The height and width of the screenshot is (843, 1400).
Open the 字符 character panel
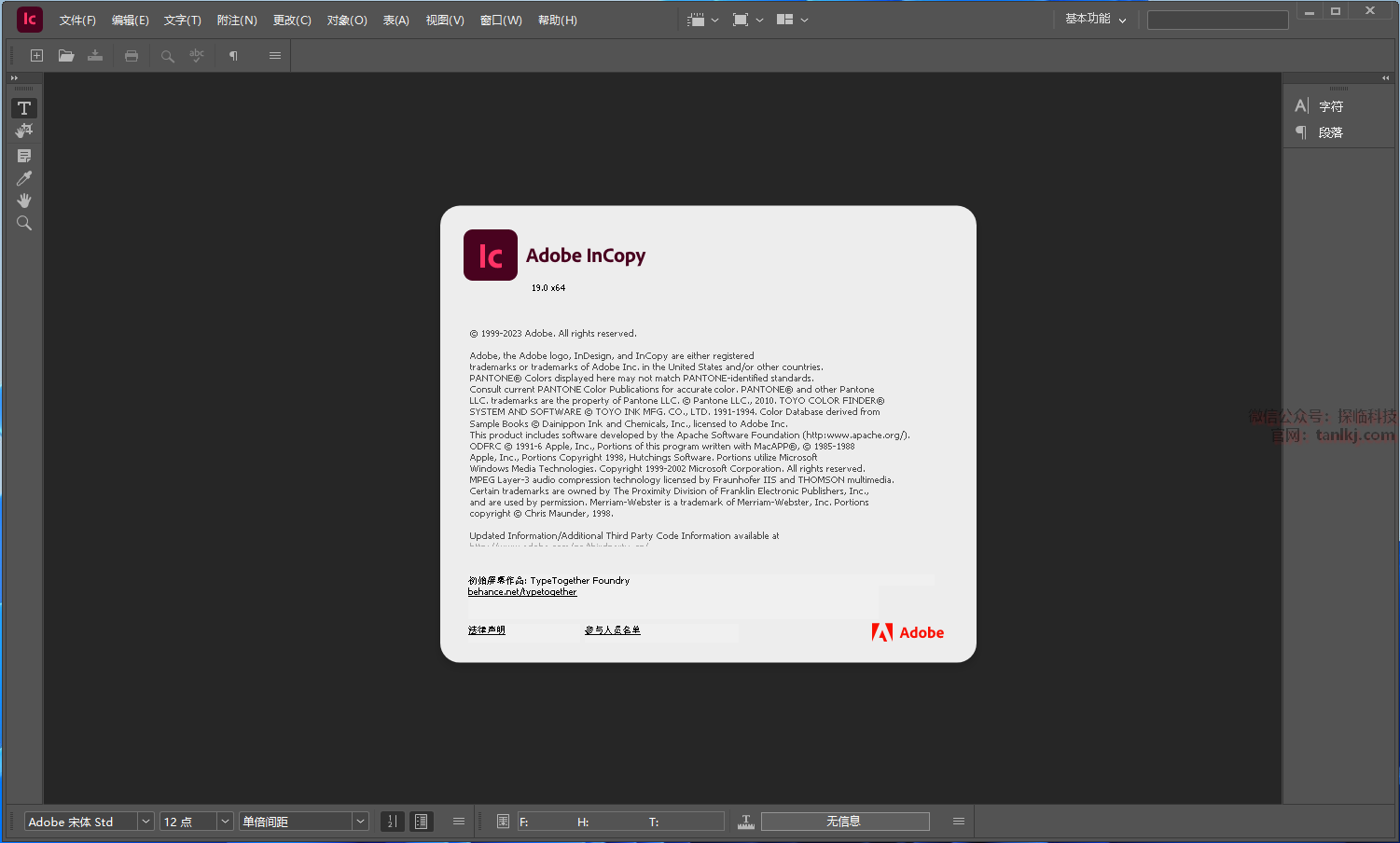(1330, 106)
